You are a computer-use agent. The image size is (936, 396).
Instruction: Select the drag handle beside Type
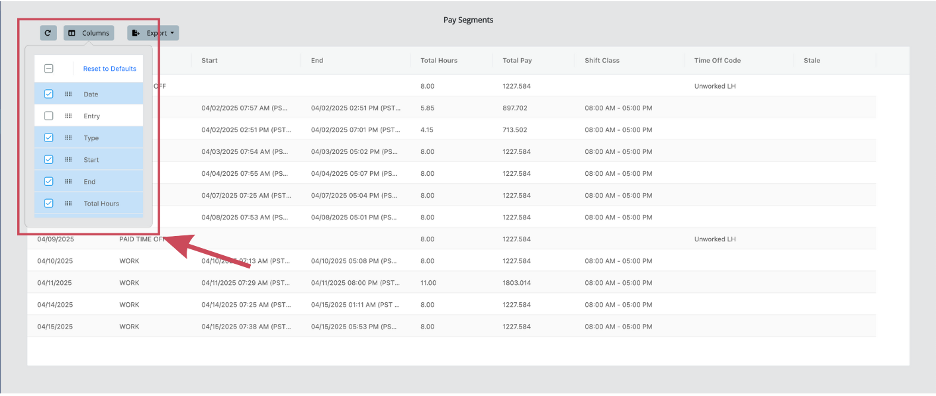pyautogui.click(x=68, y=138)
